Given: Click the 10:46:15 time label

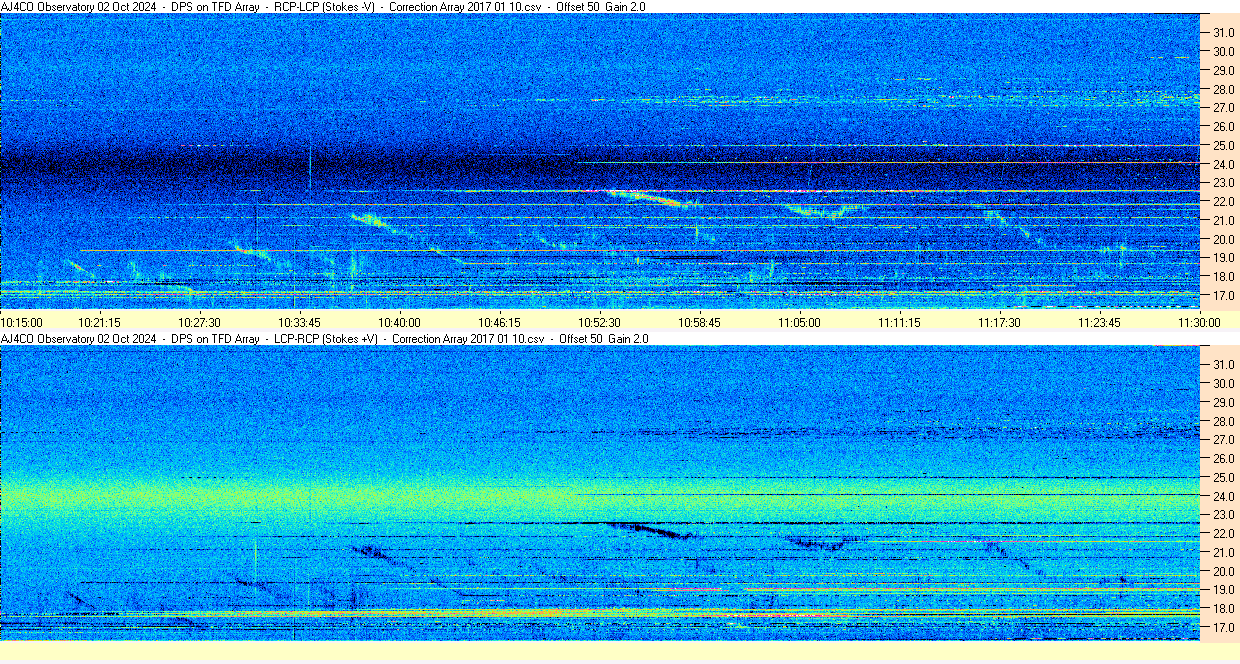Looking at the screenshot, I should tap(499, 322).
